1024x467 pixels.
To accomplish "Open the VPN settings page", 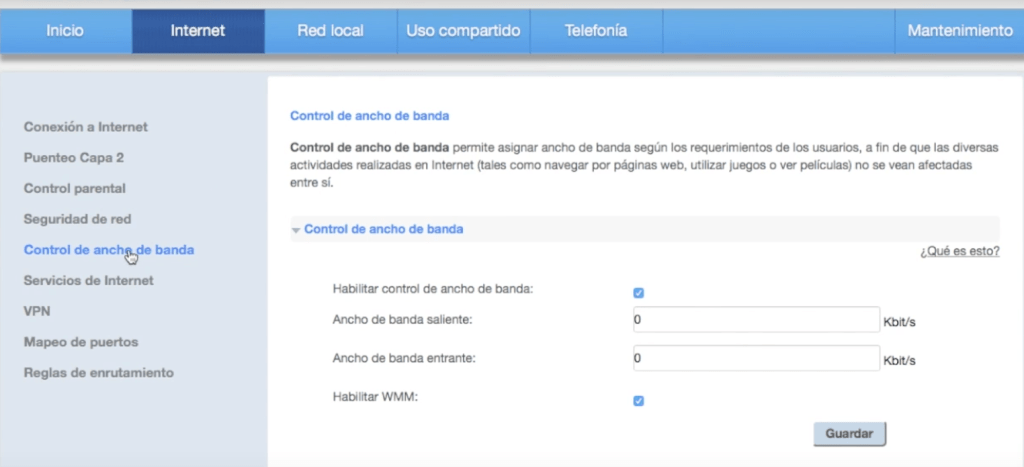I will tap(37, 311).
